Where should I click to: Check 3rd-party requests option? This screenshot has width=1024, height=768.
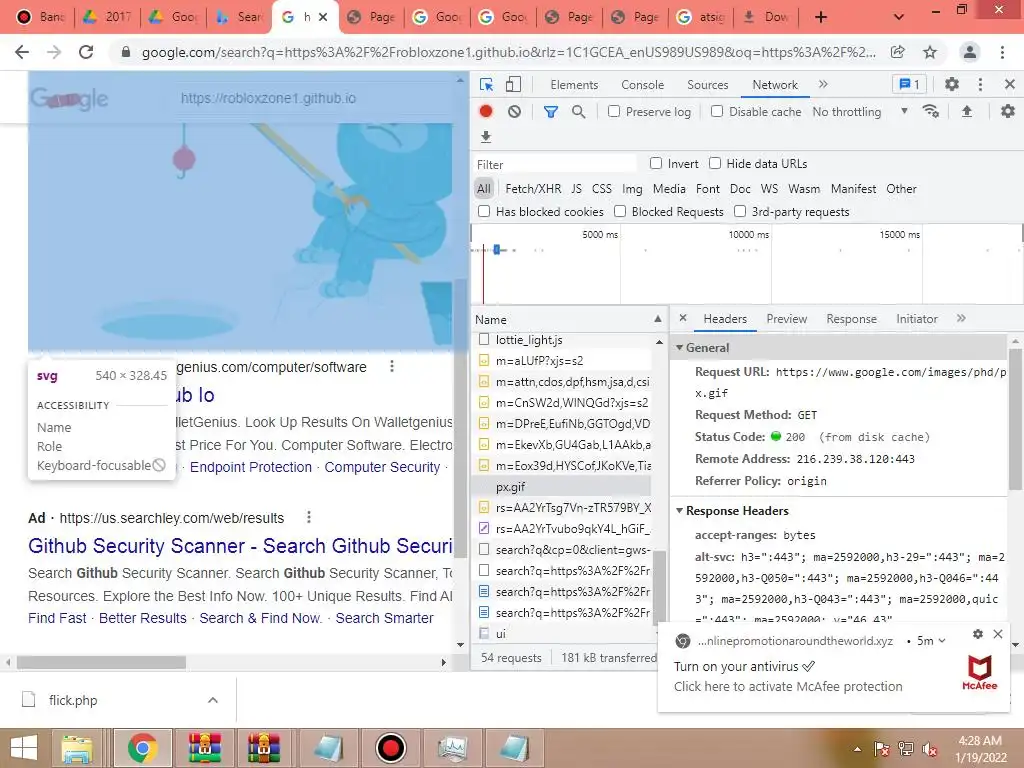(x=740, y=211)
